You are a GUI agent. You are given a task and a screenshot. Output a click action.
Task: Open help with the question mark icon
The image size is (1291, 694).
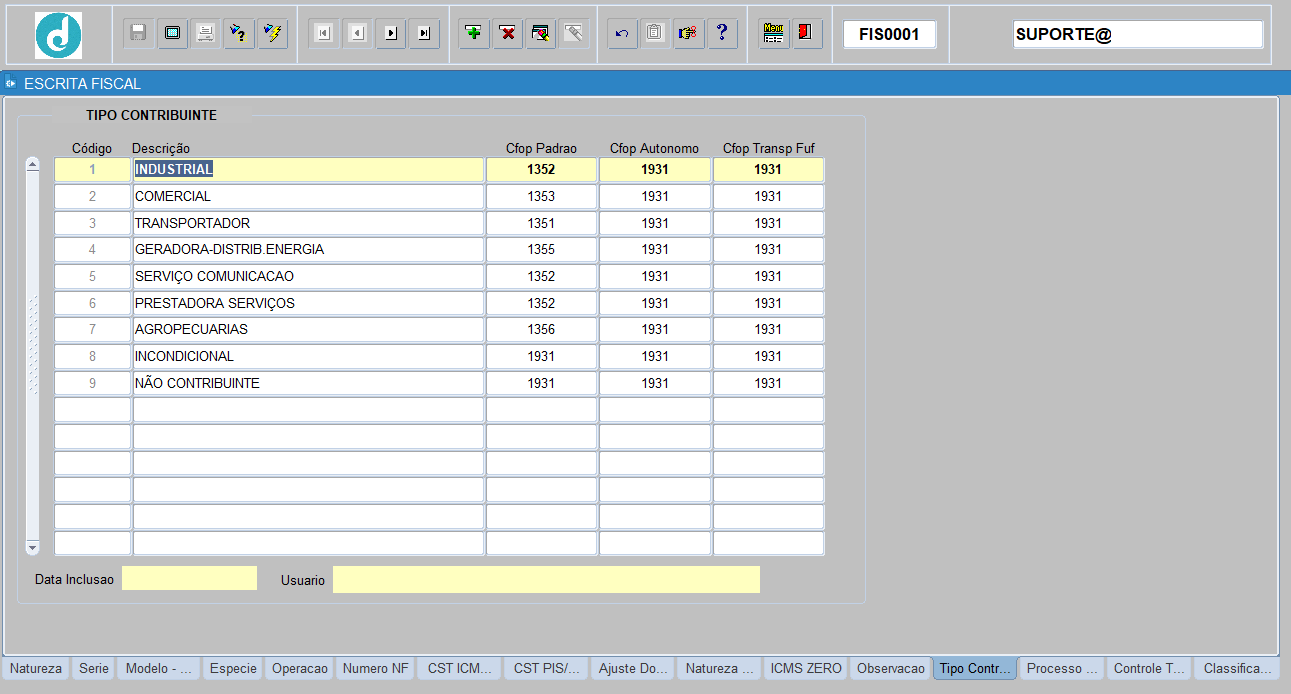point(722,33)
